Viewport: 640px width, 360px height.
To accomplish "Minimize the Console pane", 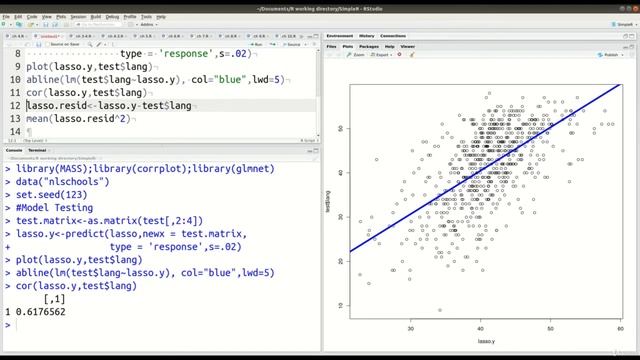I will click(309, 151).
